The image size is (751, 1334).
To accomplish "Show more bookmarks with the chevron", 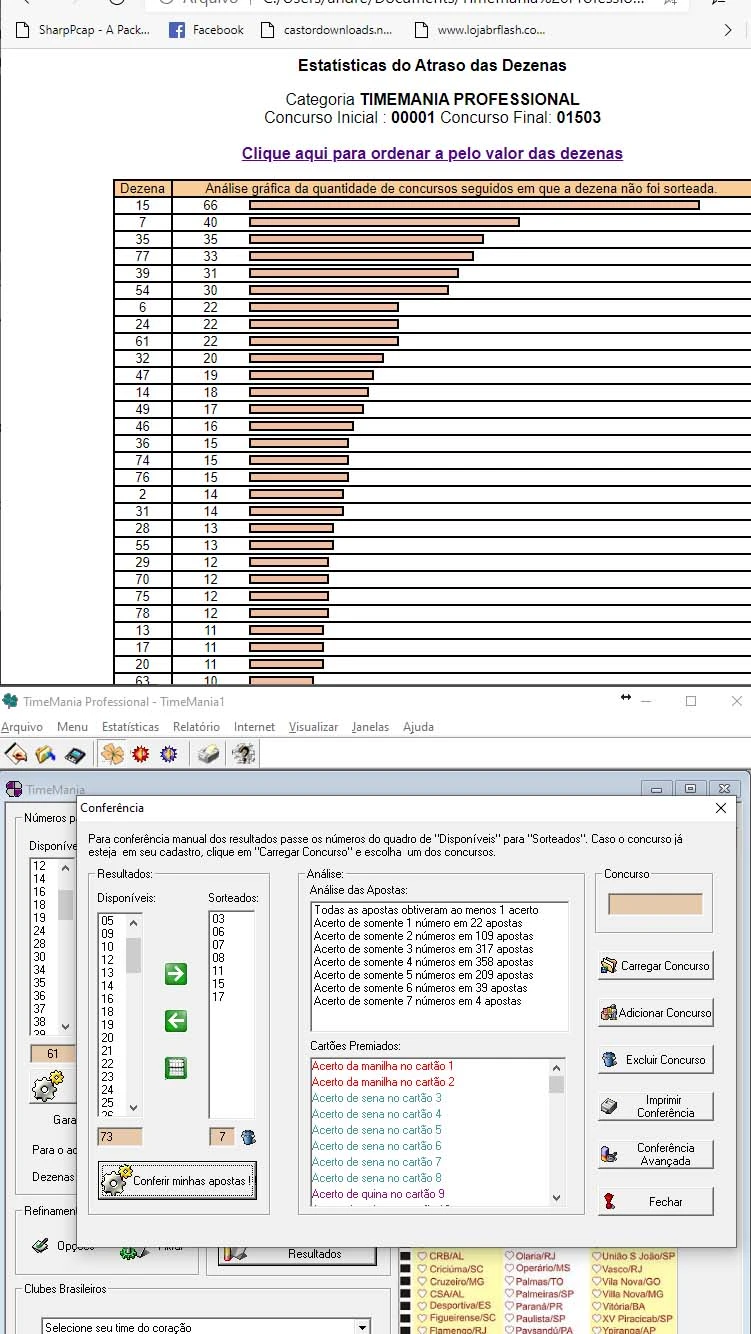I will click(728, 30).
